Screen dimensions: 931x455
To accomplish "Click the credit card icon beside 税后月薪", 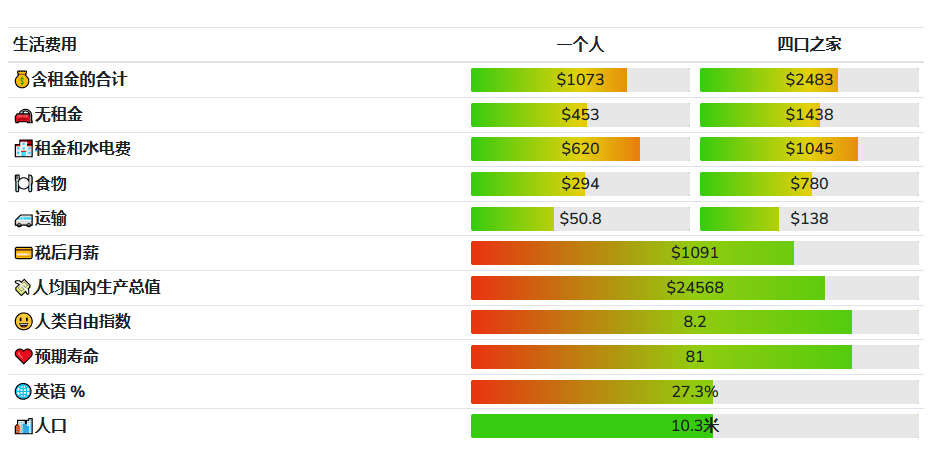I will click(x=23, y=253).
